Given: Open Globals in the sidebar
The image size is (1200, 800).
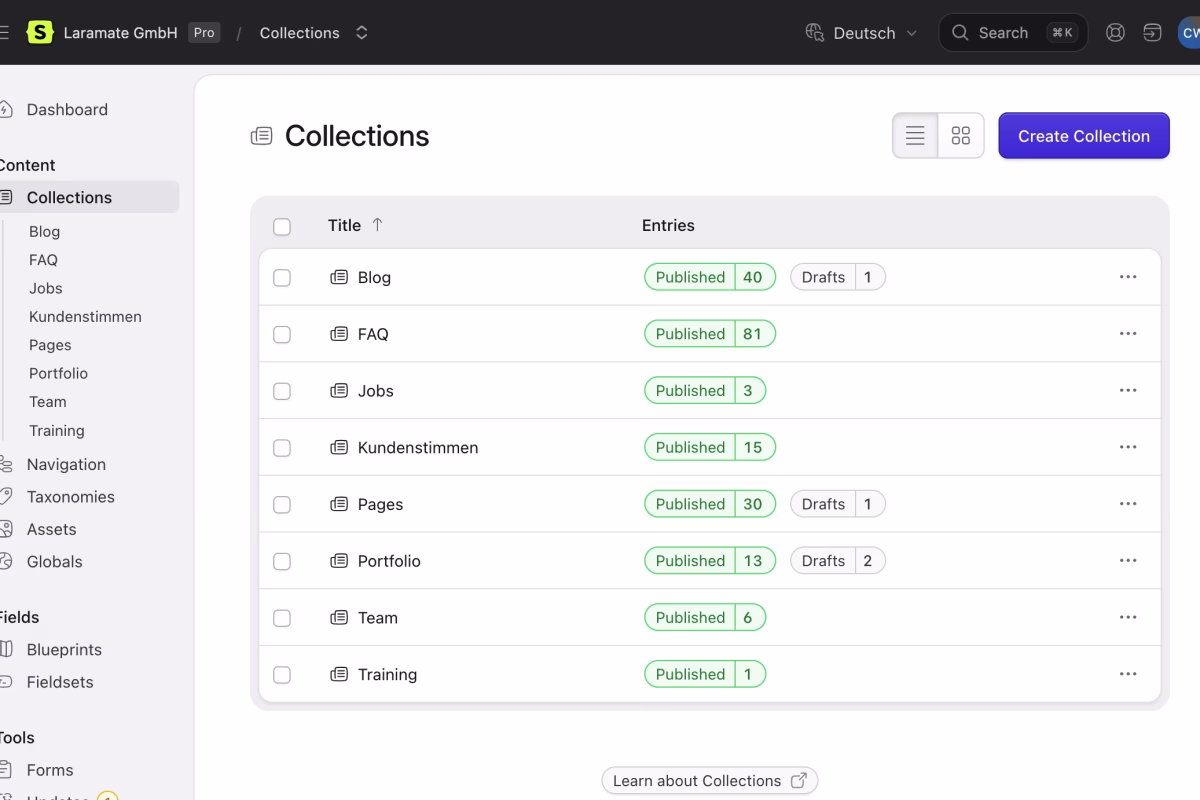Looking at the screenshot, I should tap(54, 562).
